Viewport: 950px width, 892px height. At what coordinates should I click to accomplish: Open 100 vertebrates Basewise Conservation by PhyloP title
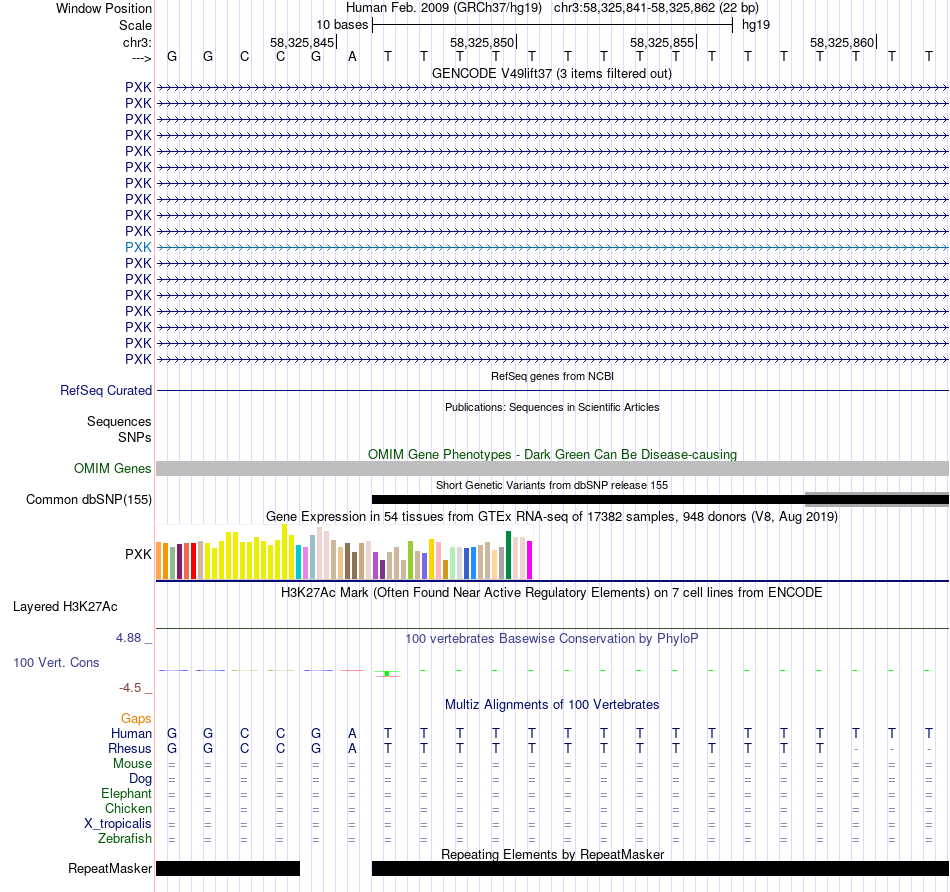pos(552,639)
